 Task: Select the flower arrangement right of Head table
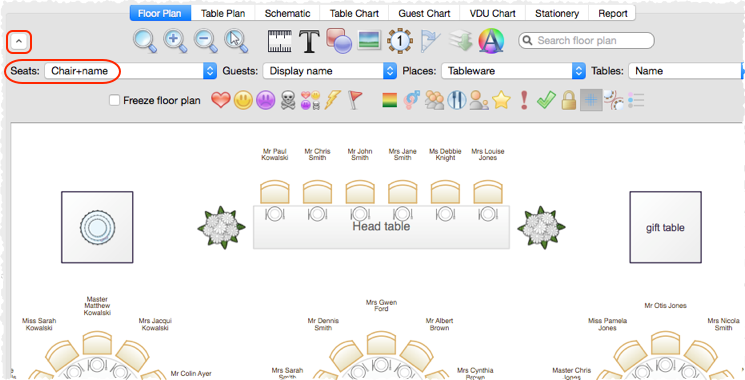[541, 228]
